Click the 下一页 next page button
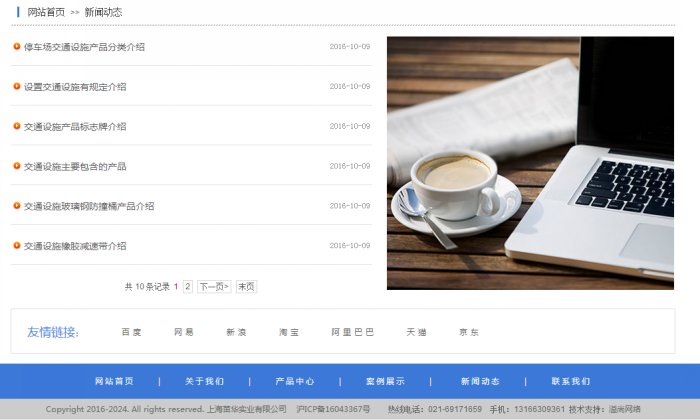 [x=214, y=286]
